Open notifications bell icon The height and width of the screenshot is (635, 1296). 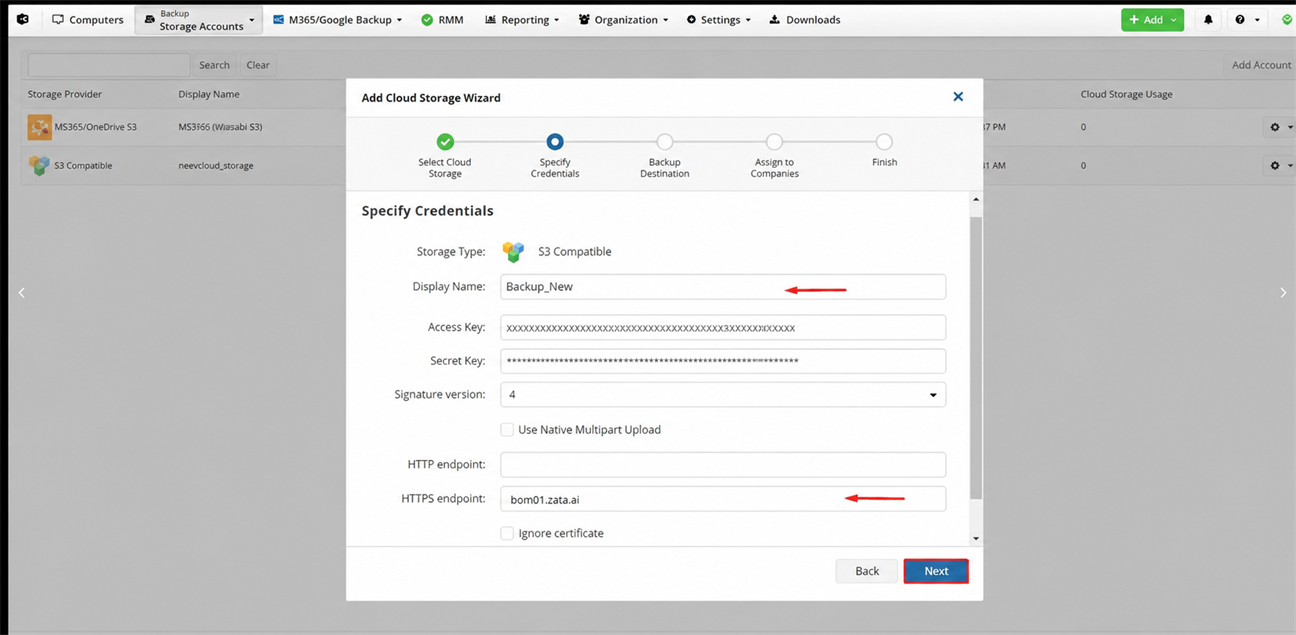coord(1209,19)
